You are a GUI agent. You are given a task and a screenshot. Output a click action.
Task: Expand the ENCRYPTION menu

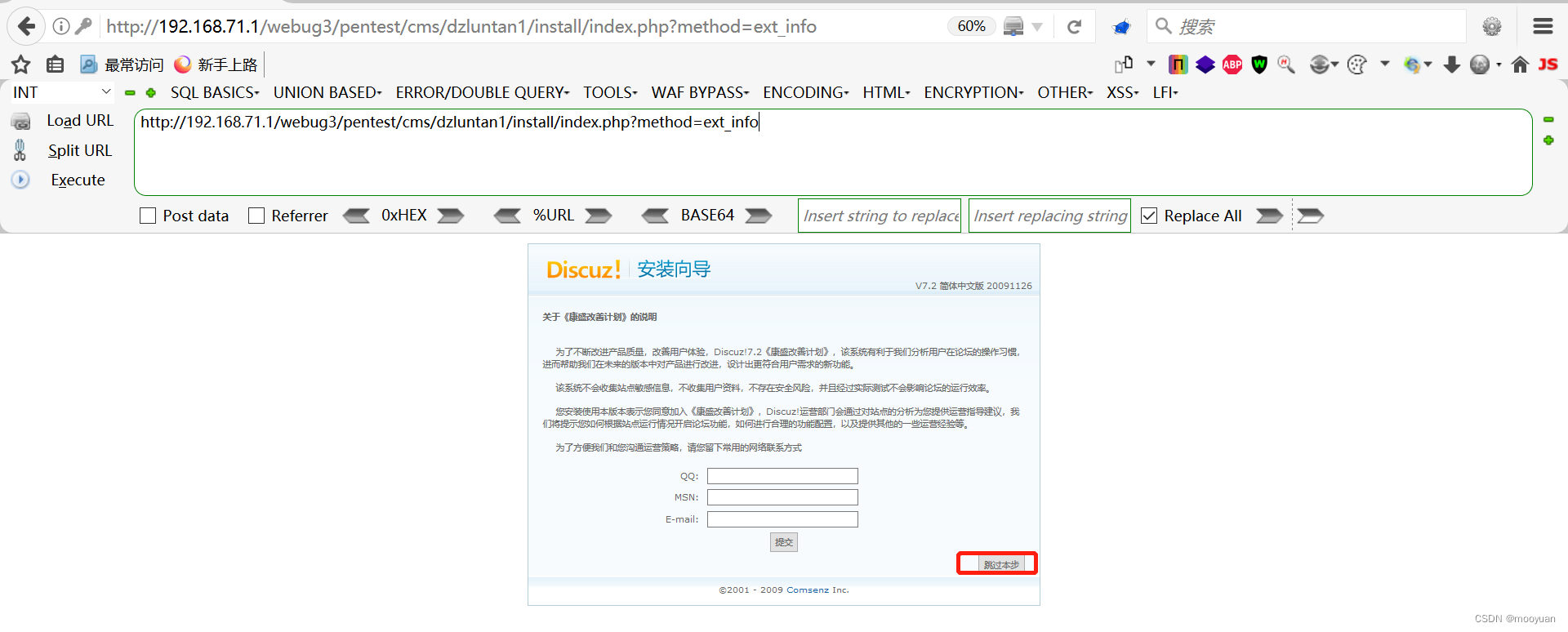tap(973, 92)
